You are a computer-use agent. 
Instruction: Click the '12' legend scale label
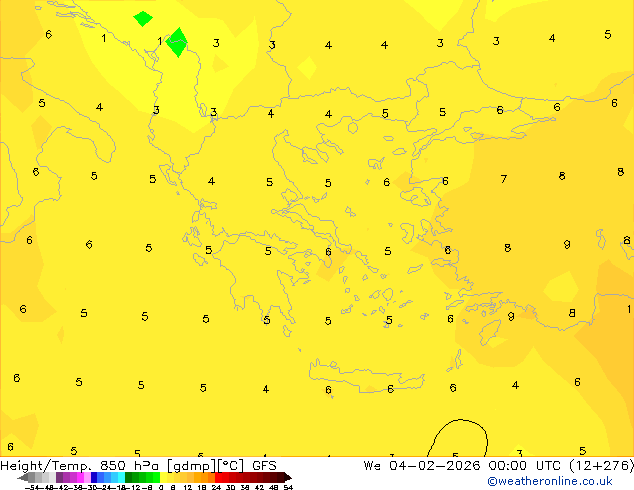tap(188, 487)
